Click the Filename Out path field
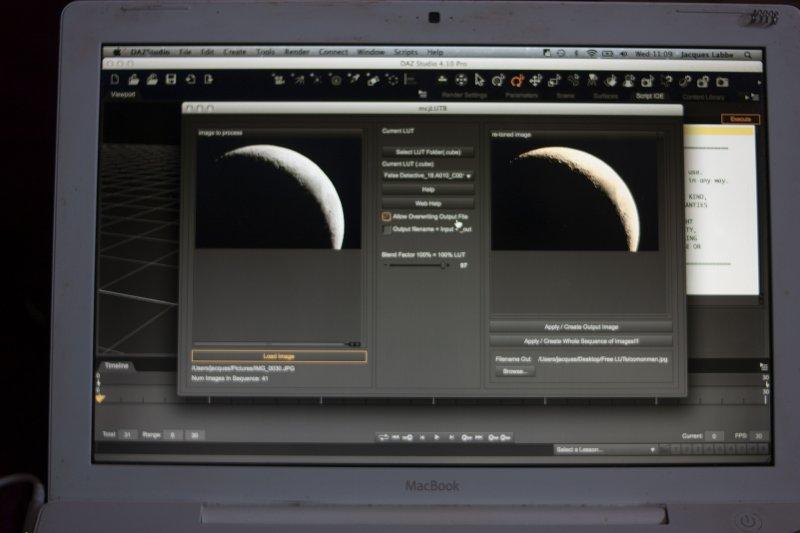Viewport: 800px width, 533px height. tap(603, 360)
